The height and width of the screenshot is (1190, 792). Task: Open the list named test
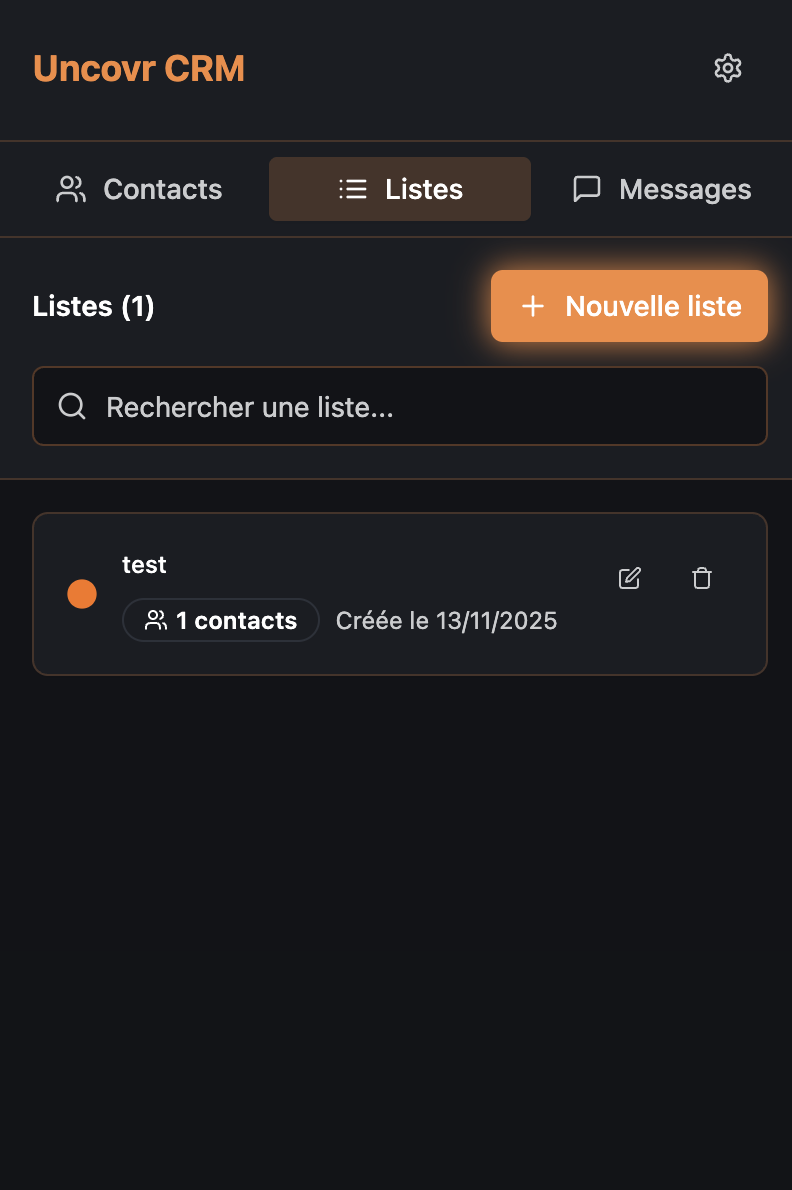(144, 564)
